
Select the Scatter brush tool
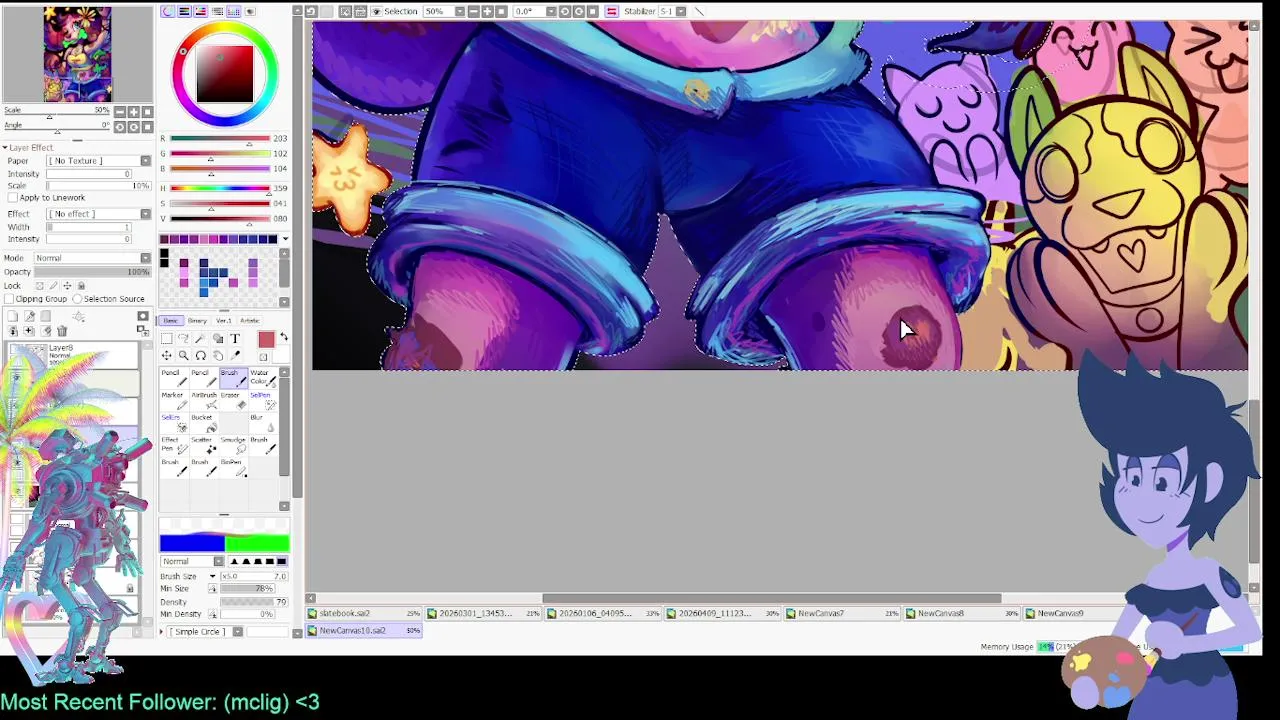pyautogui.click(x=204, y=446)
